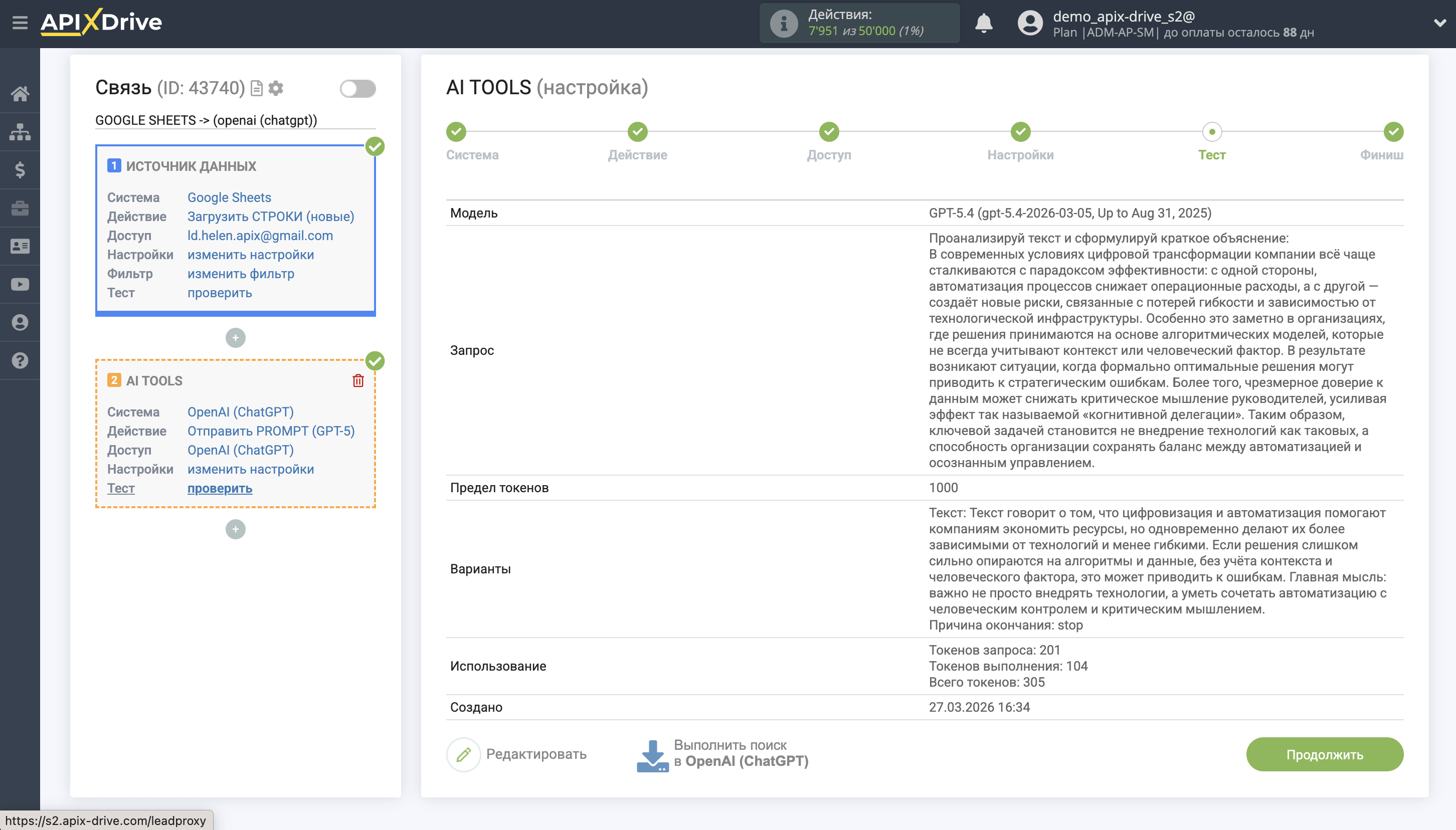Open the connections diagram in sidebar

(21, 131)
